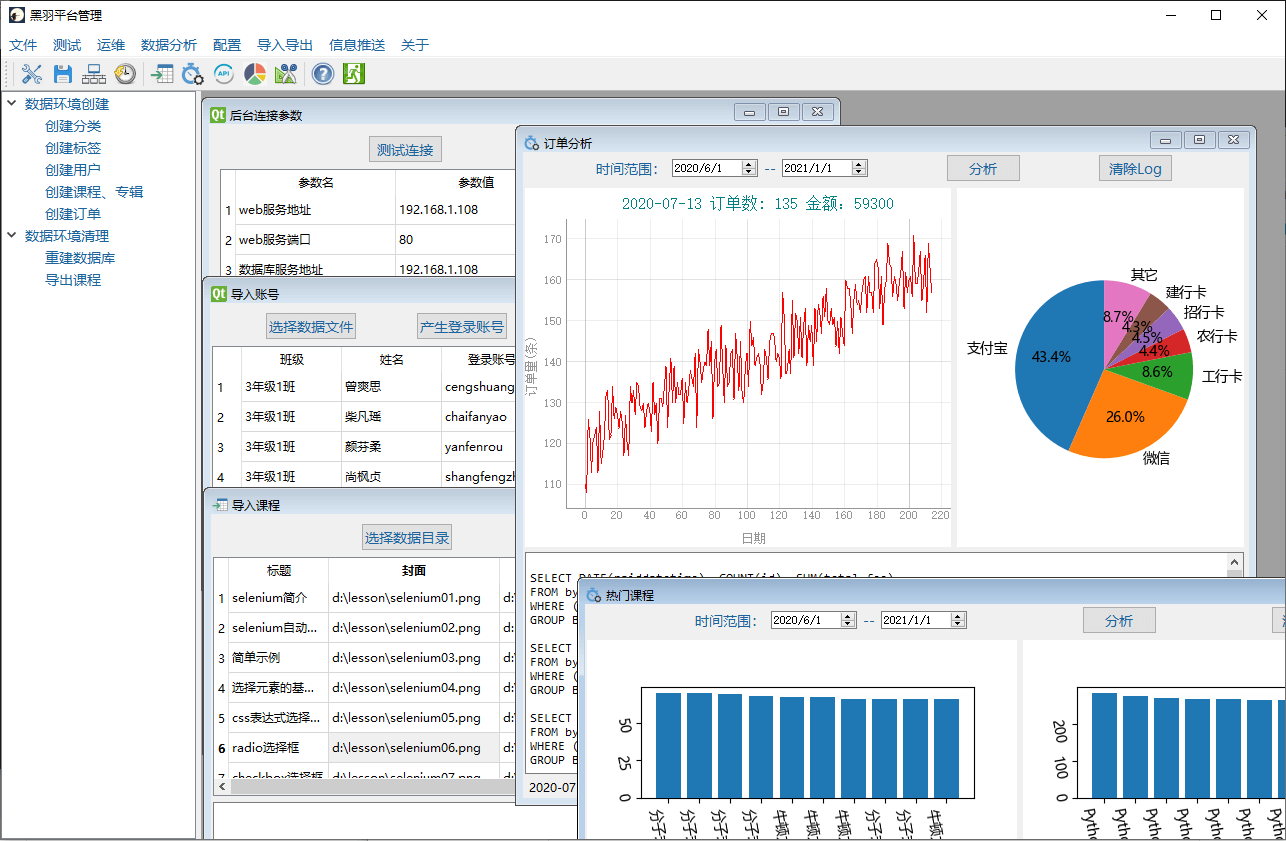Click the 清除Log button

[x=1135, y=168]
